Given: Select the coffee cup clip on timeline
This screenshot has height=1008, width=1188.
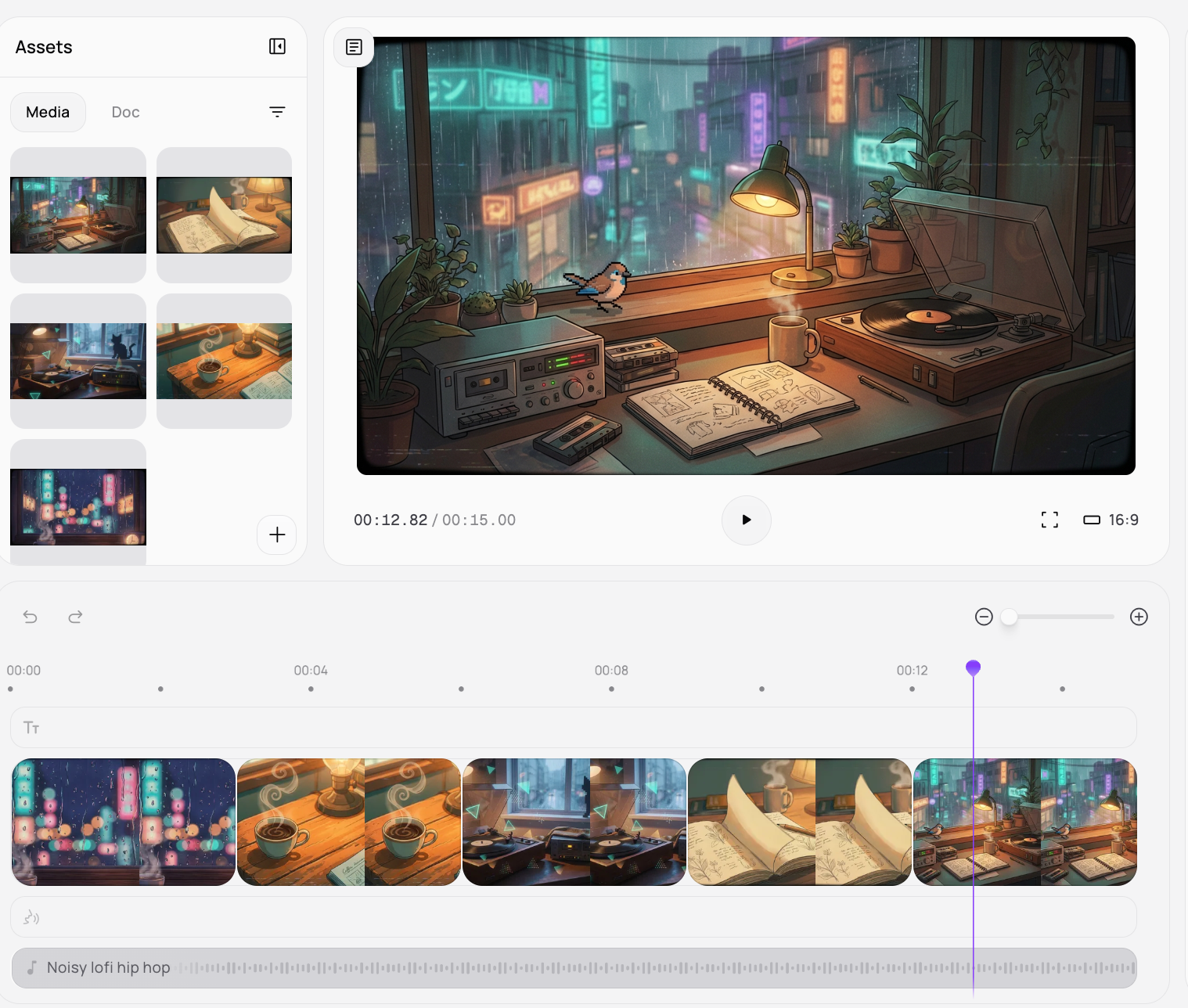Looking at the screenshot, I should (348, 822).
